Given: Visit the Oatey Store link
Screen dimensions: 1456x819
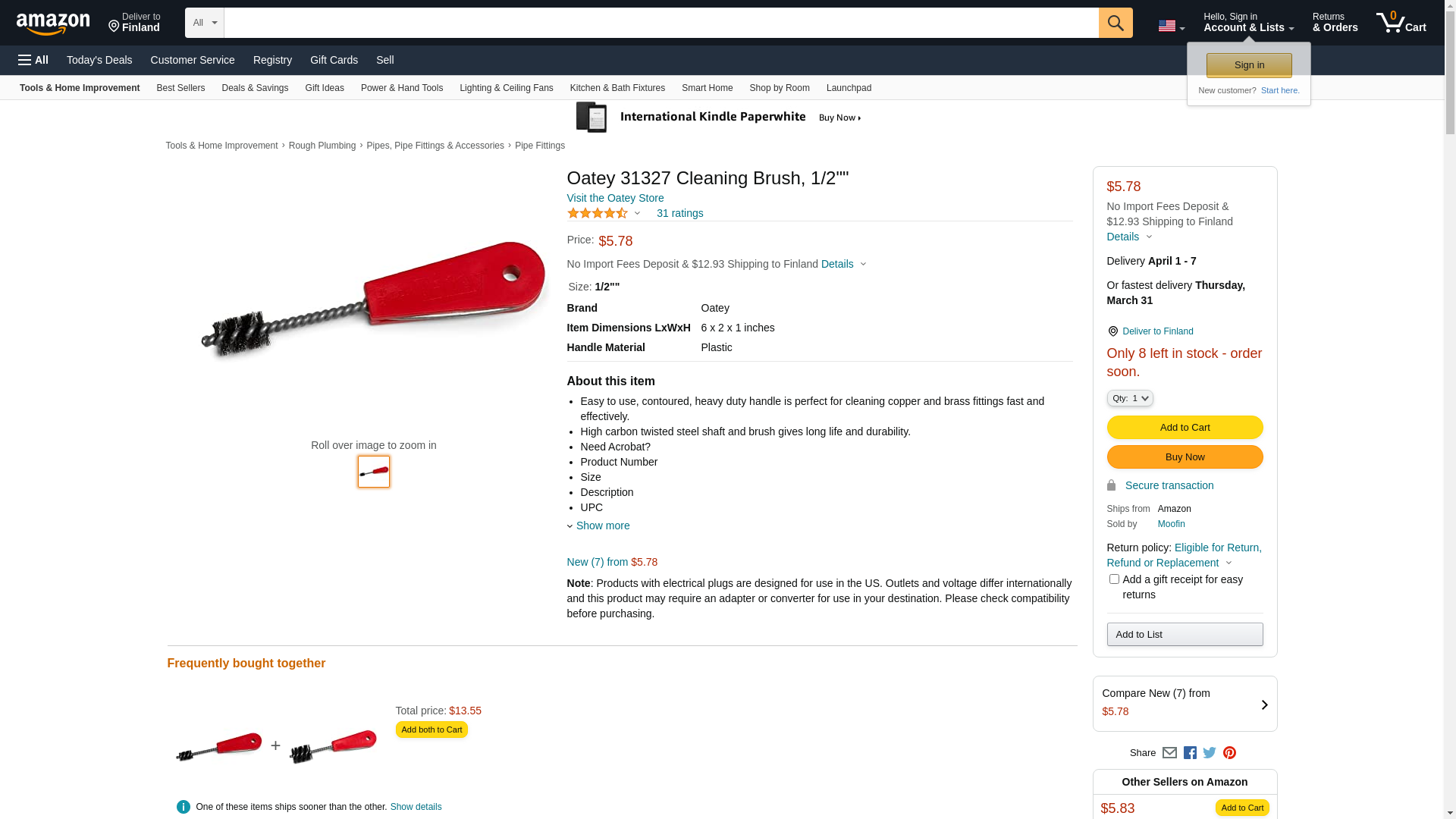Looking at the screenshot, I should [x=615, y=198].
